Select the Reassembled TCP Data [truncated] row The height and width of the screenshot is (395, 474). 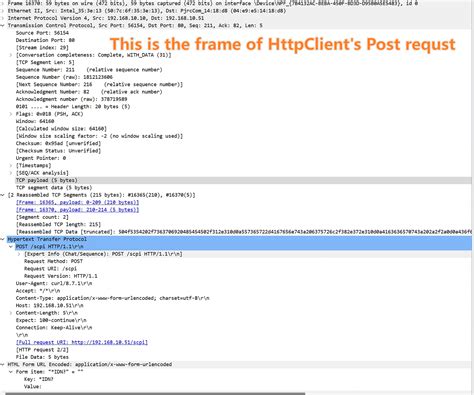[244, 232]
